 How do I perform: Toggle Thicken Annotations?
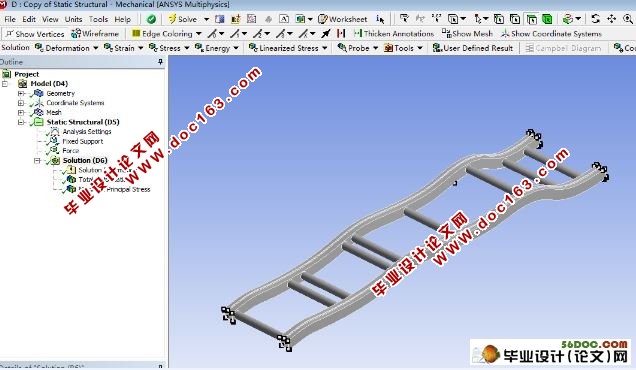394,33
